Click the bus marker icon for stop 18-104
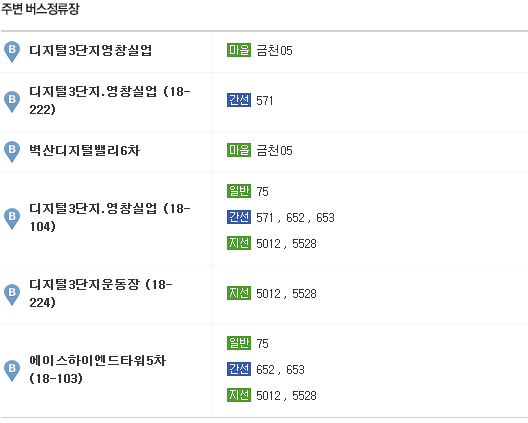 12,219
